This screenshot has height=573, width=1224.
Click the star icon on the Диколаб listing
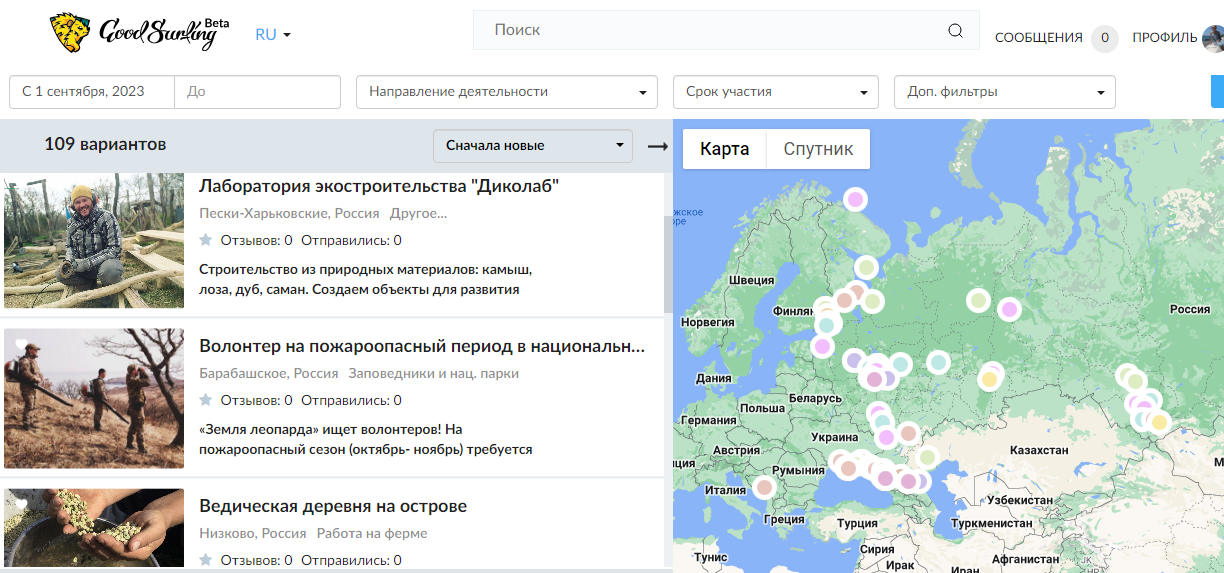[x=206, y=240]
